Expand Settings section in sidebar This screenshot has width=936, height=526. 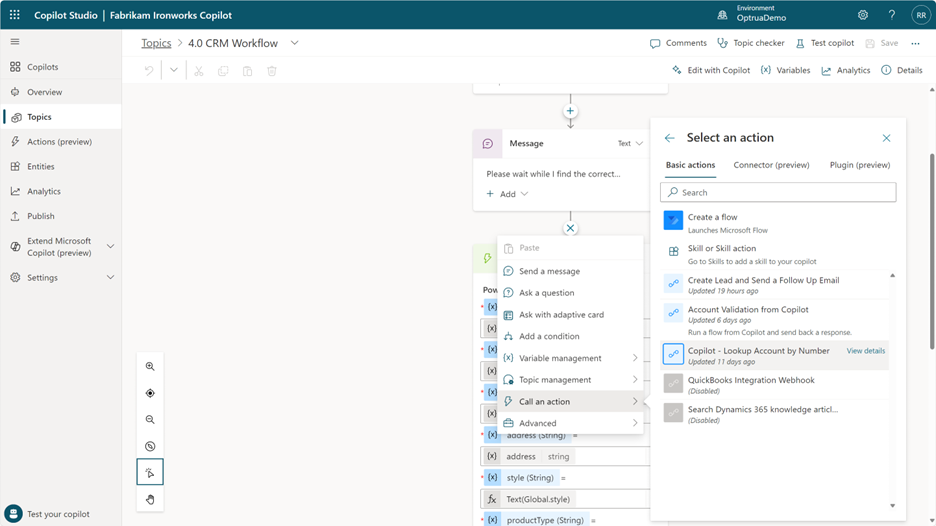pos(110,278)
